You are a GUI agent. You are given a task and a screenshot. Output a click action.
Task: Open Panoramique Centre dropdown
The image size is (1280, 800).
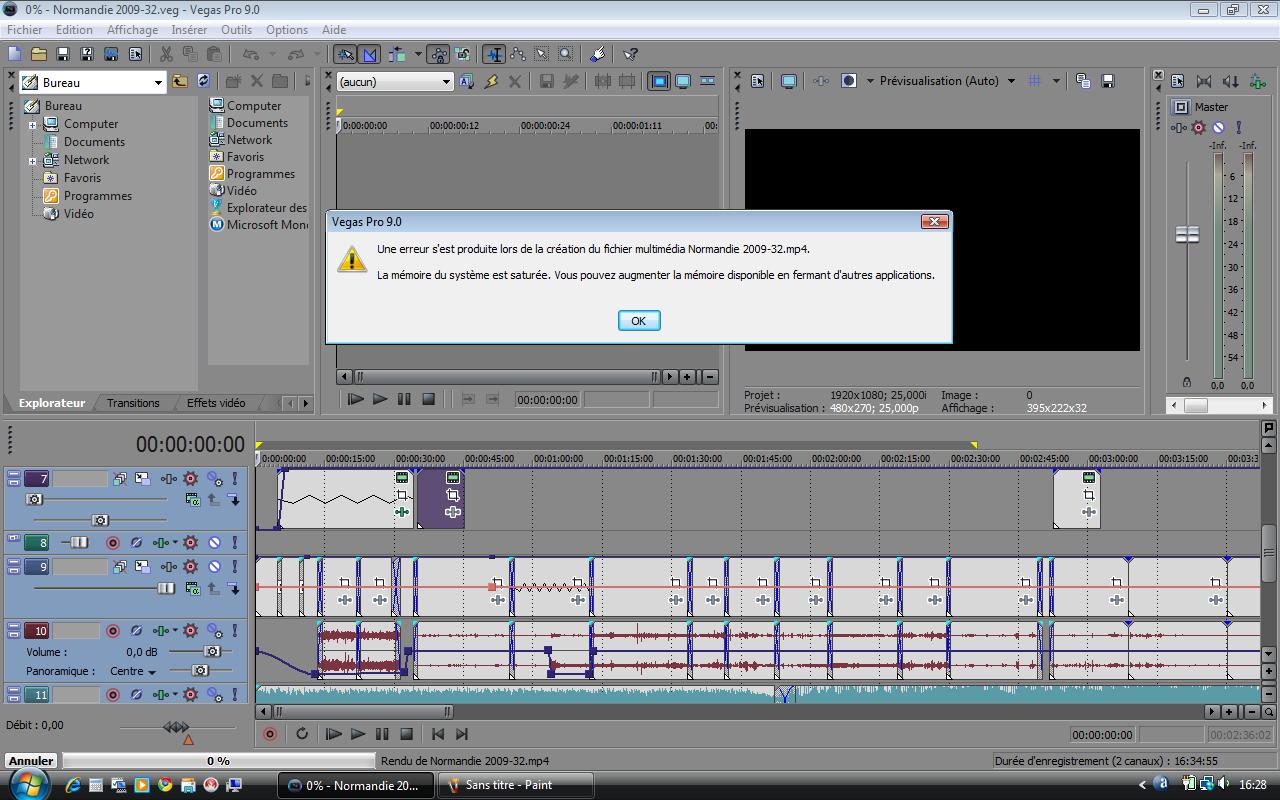point(133,672)
